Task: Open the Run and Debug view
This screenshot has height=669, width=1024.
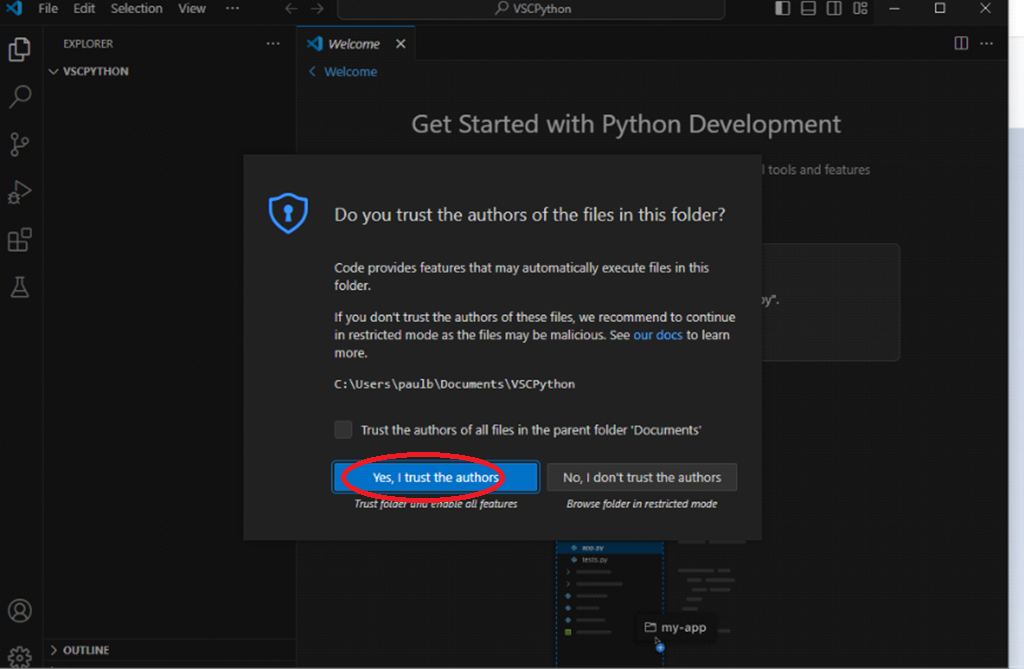Action: click(20, 192)
